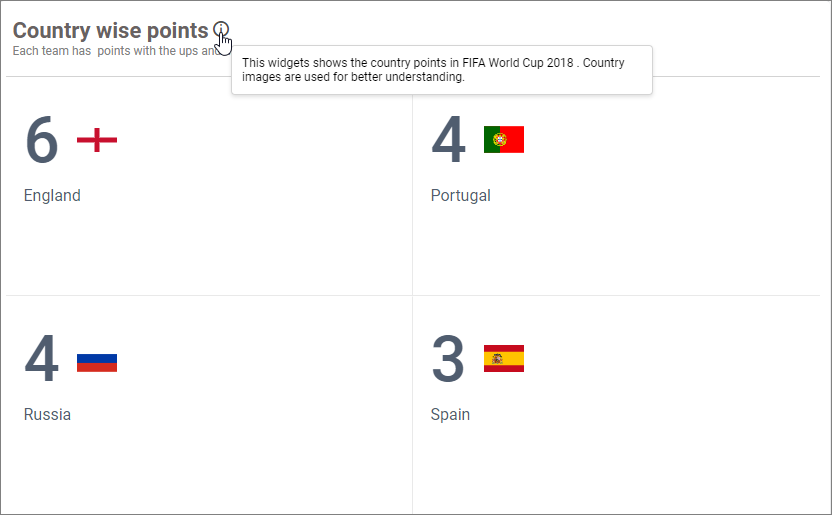Select the Spain points card
This screenshot has height=515, width=832.
click(616, 450)
